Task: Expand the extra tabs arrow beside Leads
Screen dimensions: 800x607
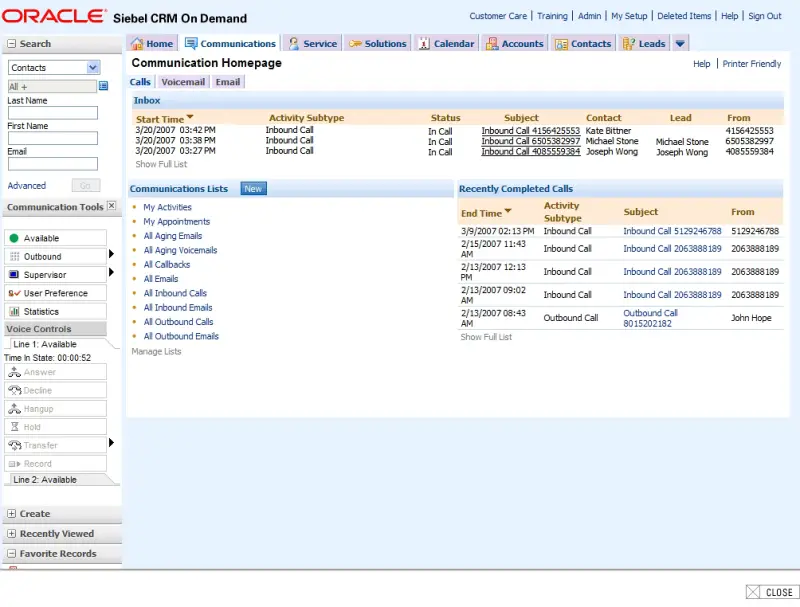Action: (679, 44)
